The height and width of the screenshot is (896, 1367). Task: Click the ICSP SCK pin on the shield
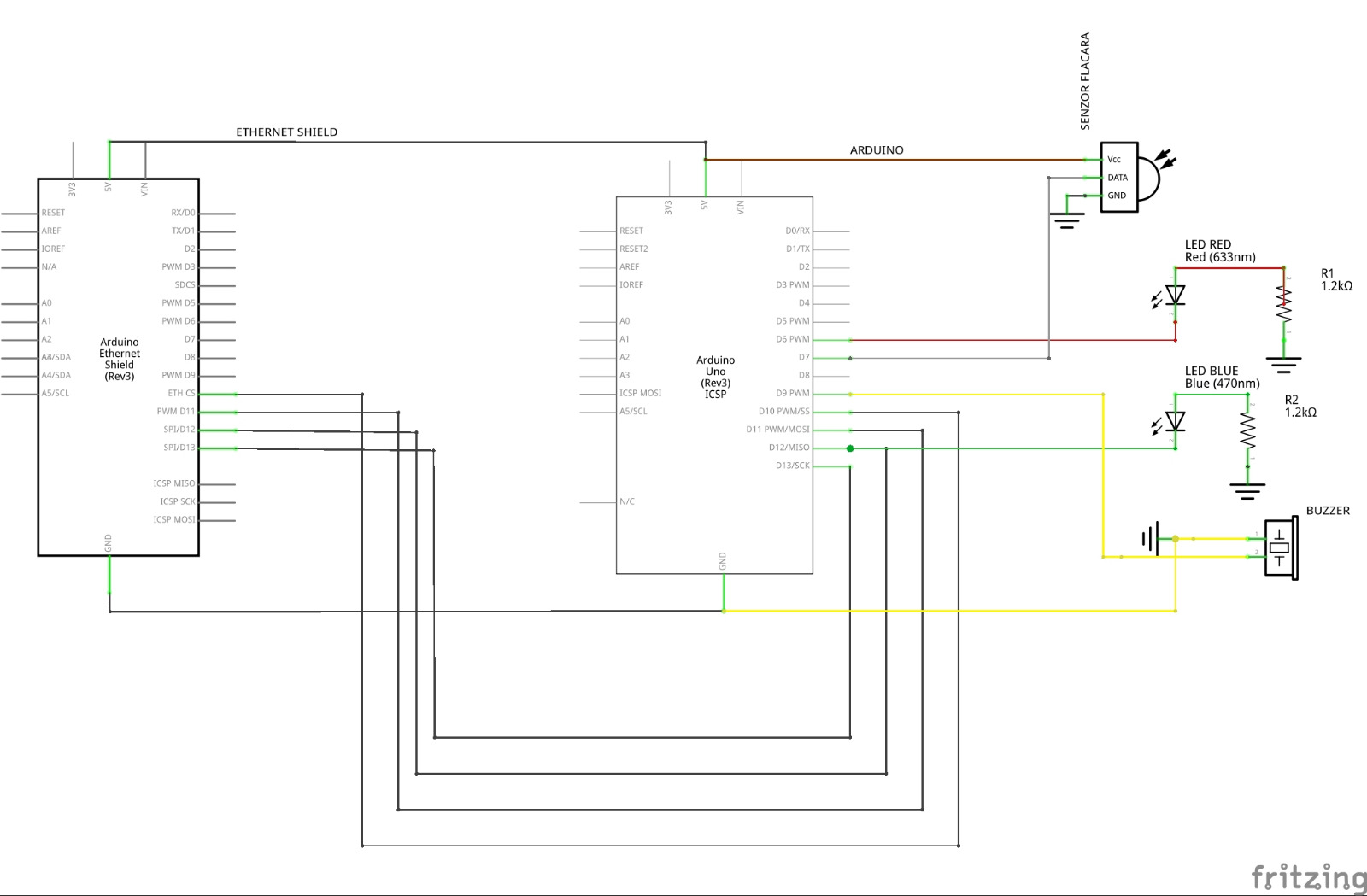tap(178, 501)
